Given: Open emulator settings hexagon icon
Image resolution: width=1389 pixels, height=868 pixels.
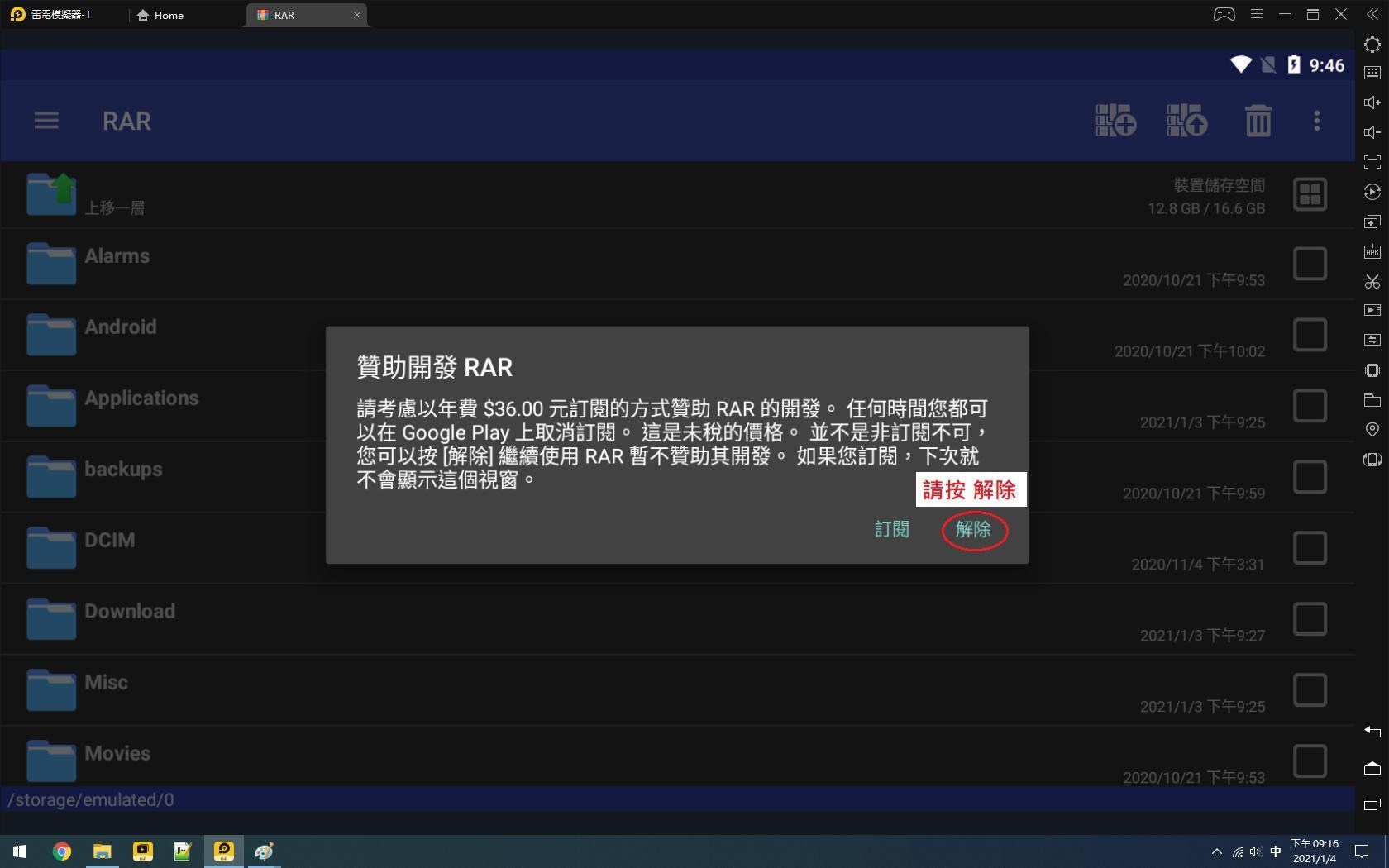Looking at the screenshot, I should 1372,44.
